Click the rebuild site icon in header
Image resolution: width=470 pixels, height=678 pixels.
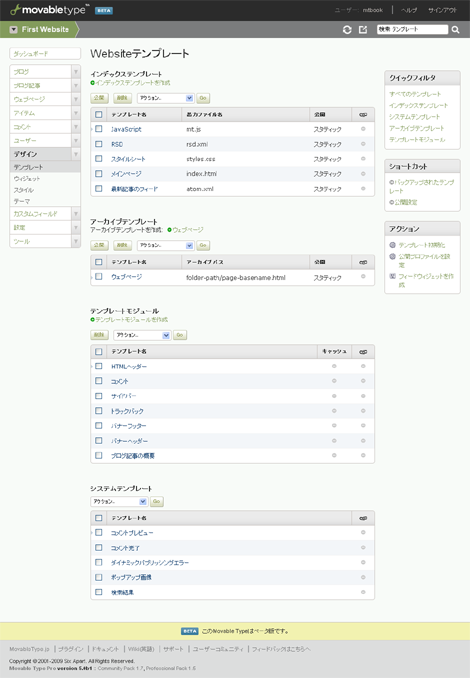click(x=347, y=29)
